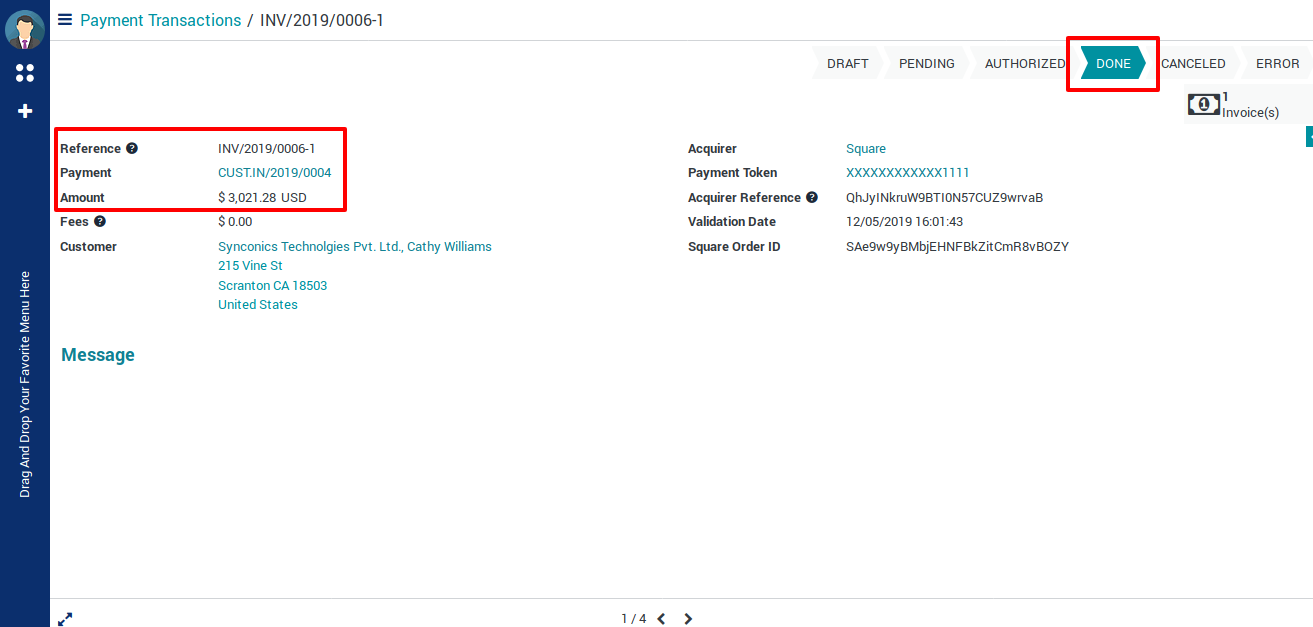
Task: Select the CANCELED status stage
Action: [x=1193, y=63]
